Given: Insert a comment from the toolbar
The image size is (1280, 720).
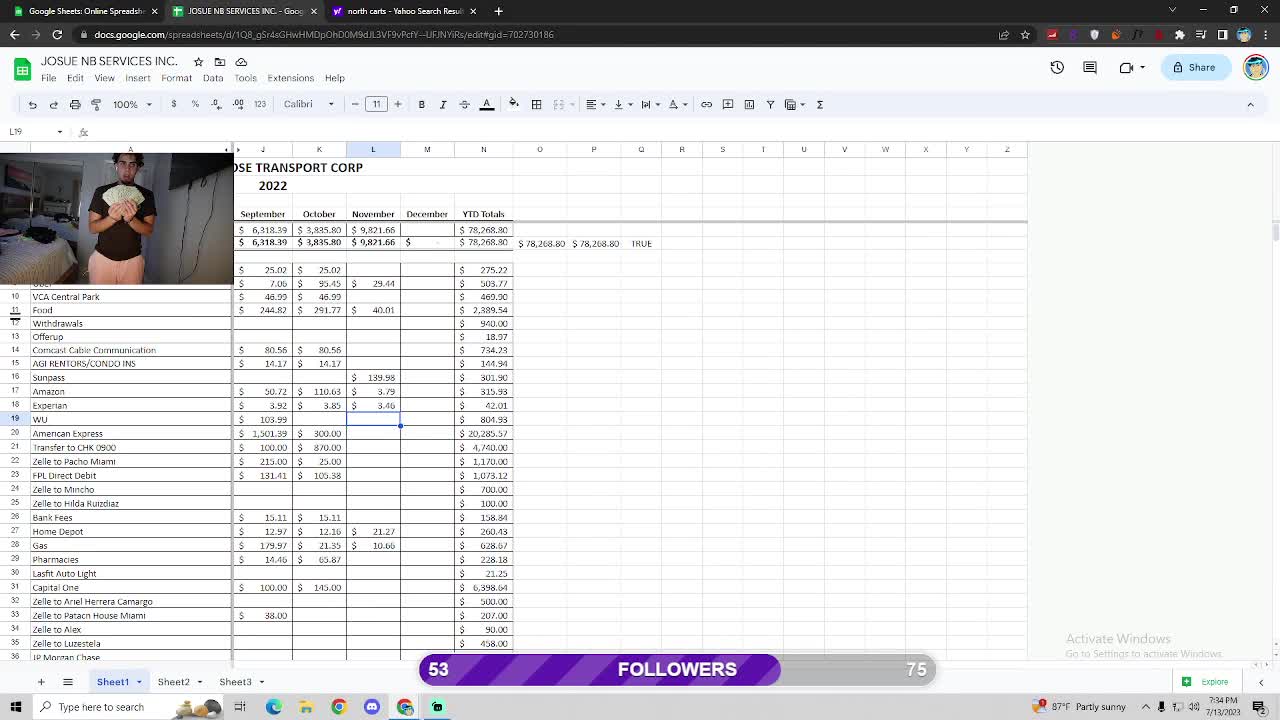Looking at the screenshot, I should pyautogui.click(x=728, y=104).
